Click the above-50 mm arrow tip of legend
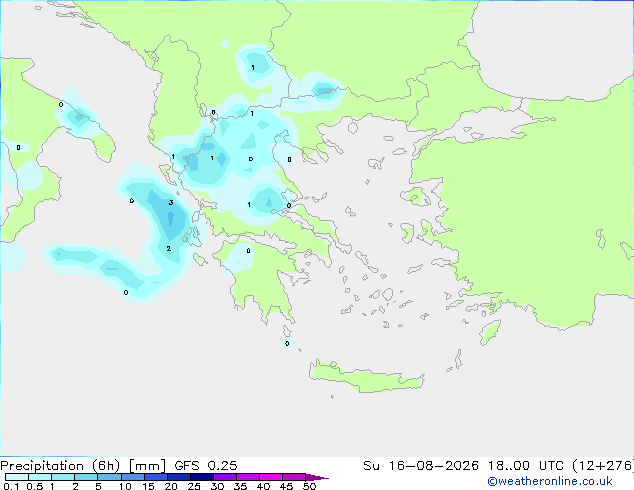 (x=317, y=477)
